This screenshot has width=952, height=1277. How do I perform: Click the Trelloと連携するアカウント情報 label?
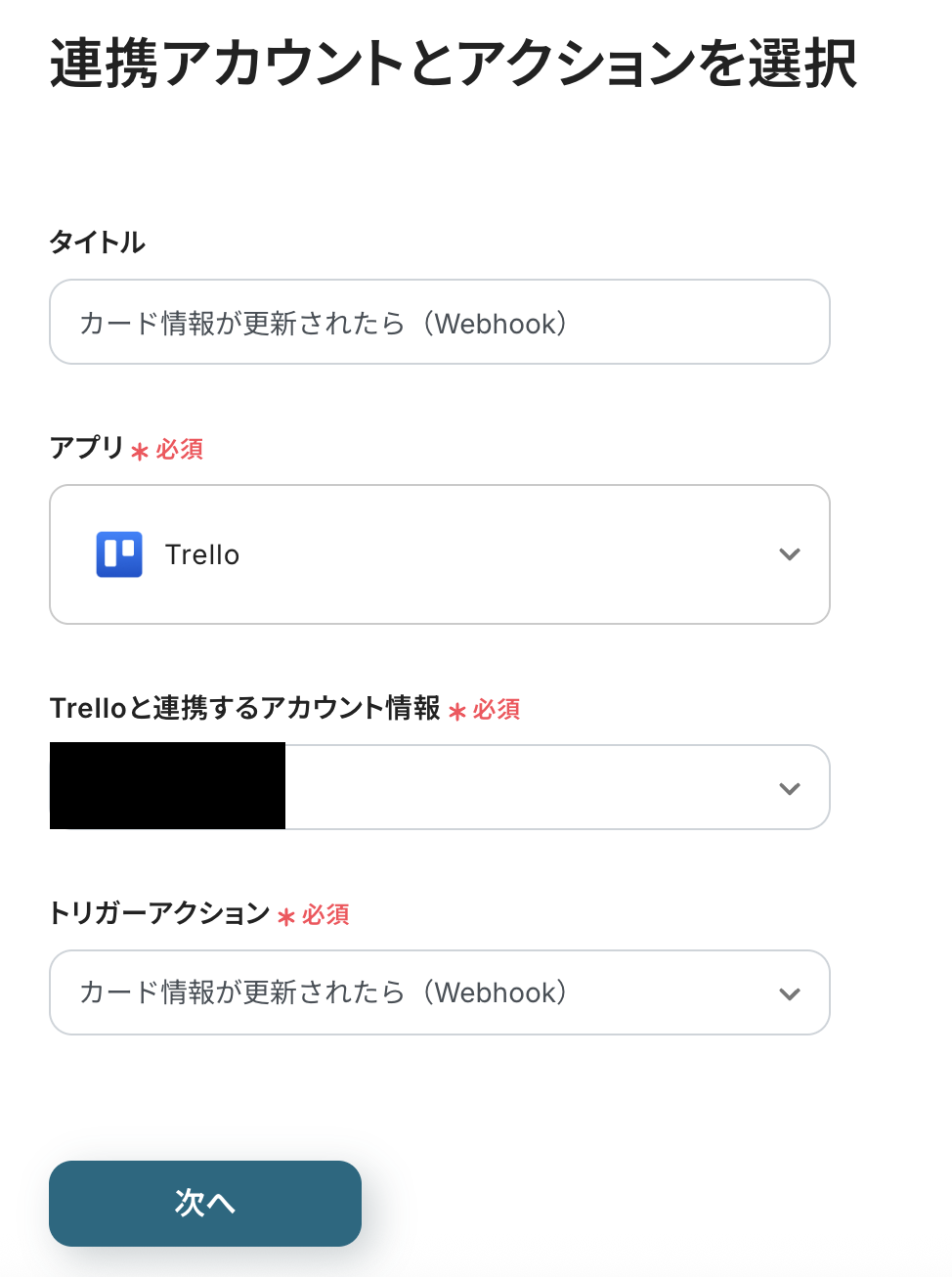point(244,707)
